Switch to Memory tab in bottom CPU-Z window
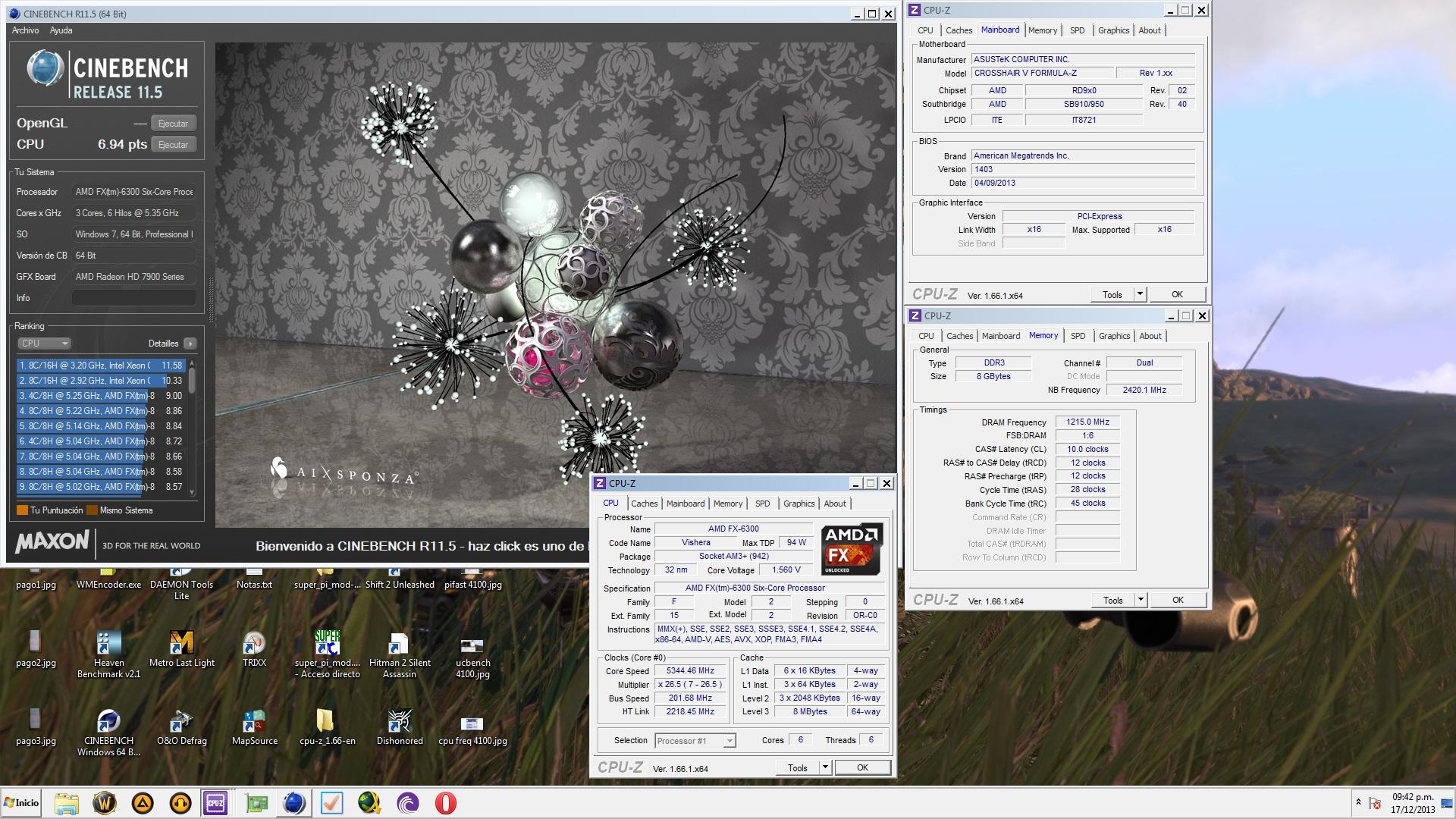 click(728, 504)
